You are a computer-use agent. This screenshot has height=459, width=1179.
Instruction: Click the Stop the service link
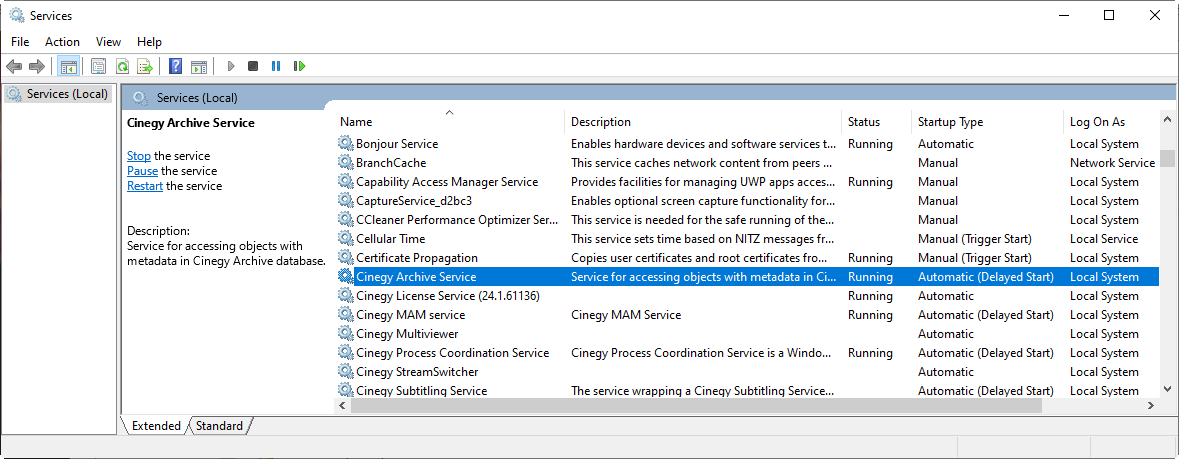[x=139, y=156]
